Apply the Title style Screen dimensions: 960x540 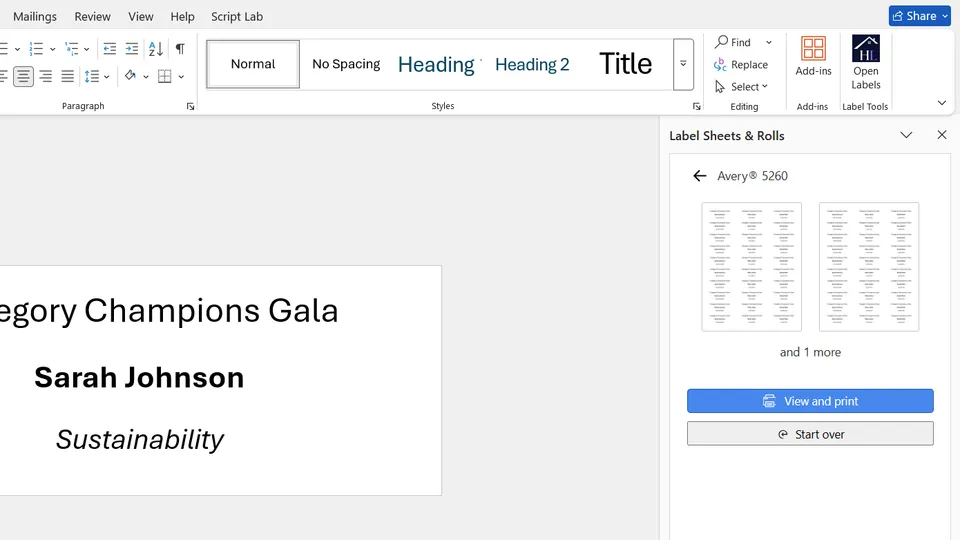[x=625, y=64]
